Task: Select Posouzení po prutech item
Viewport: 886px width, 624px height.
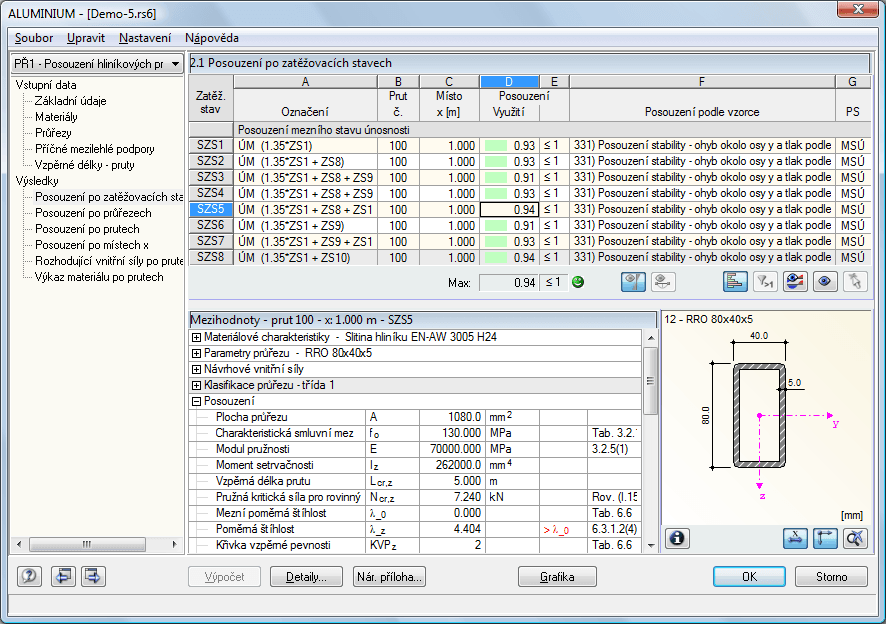Action: click(x=87, y=229)
